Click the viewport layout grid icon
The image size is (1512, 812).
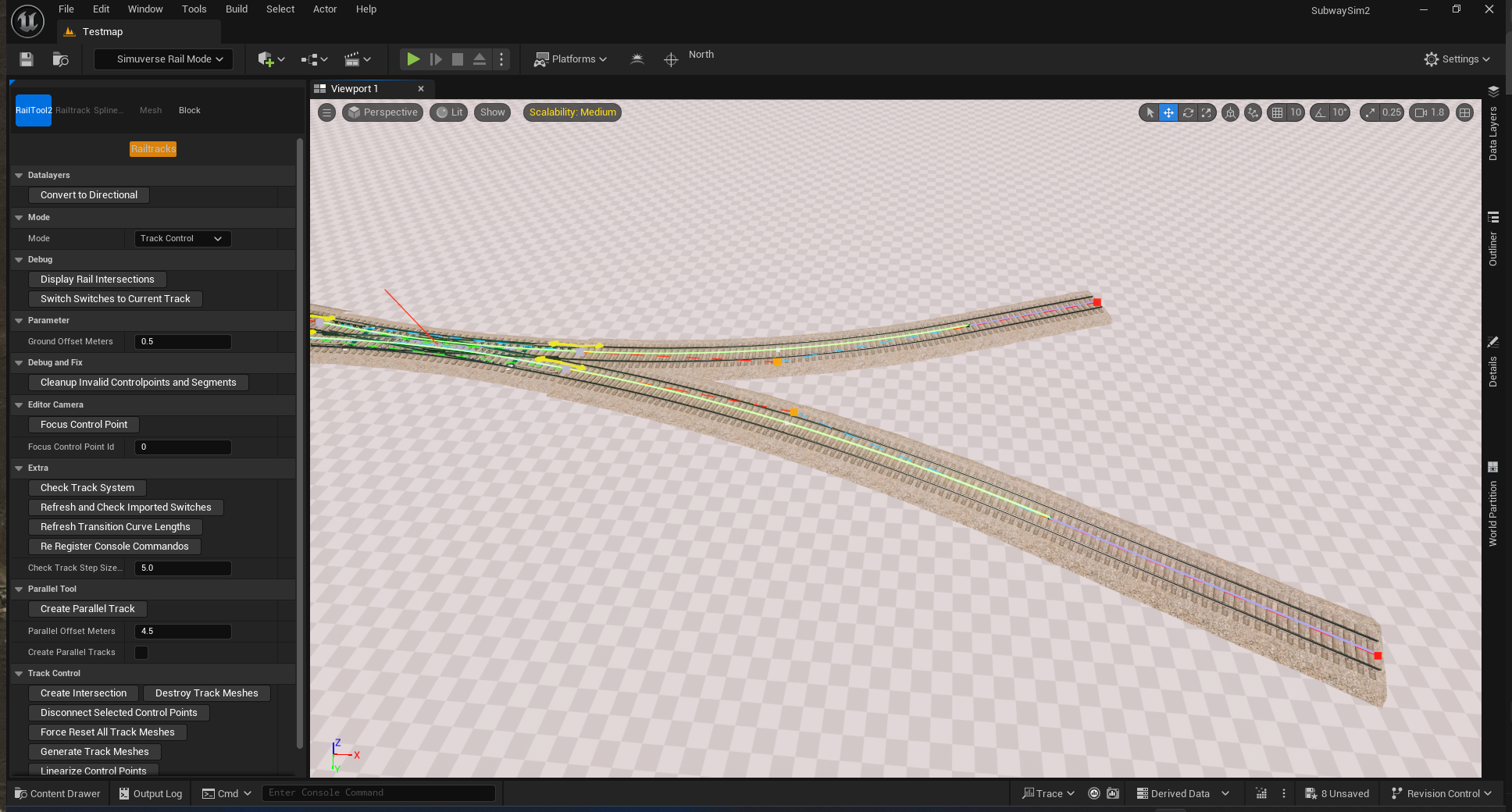click(1464, 112)
